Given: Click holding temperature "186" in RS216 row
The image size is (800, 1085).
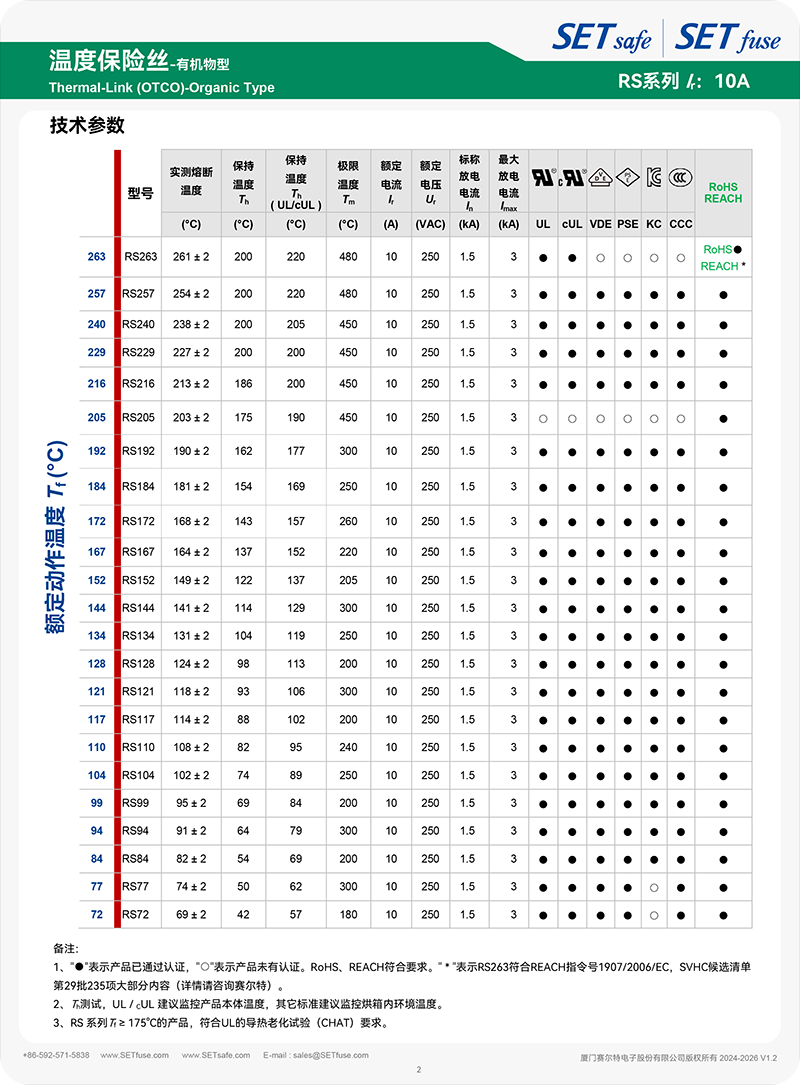Looking at the screenshot, I should click(243, 384).
